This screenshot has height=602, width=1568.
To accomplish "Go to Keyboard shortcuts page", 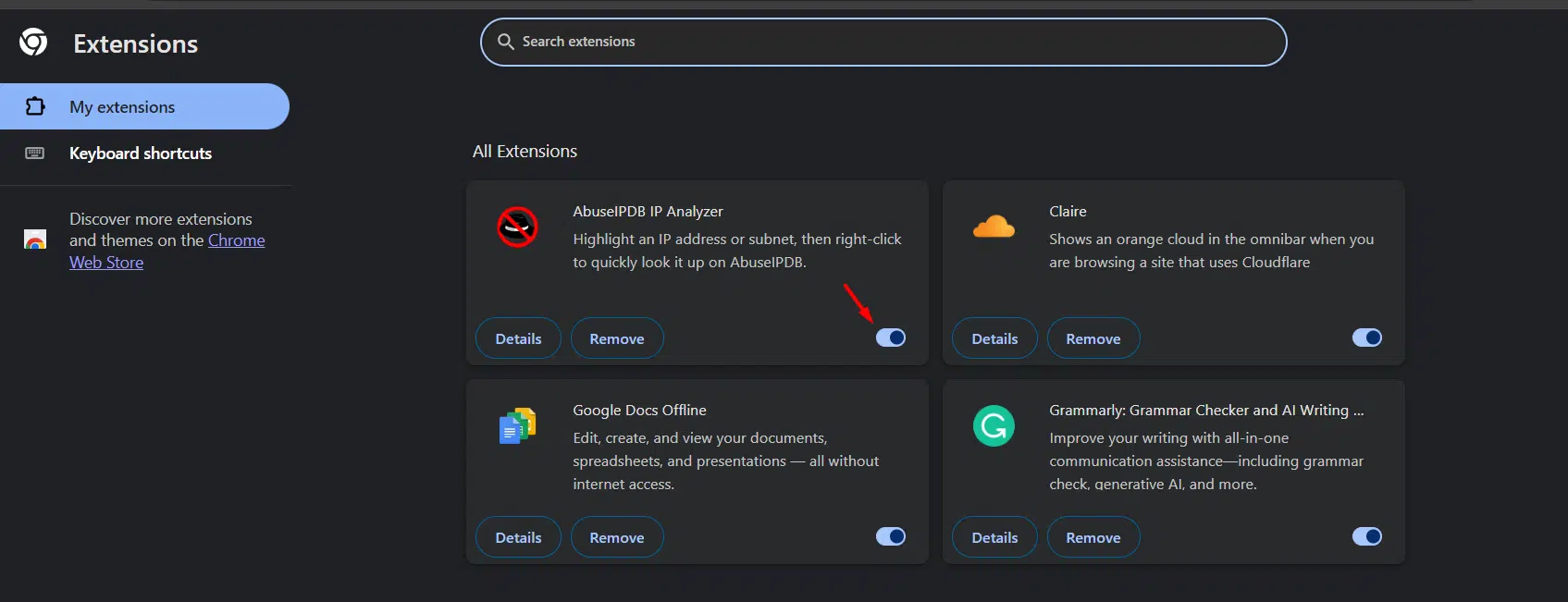I will click(x=144, y=153).
